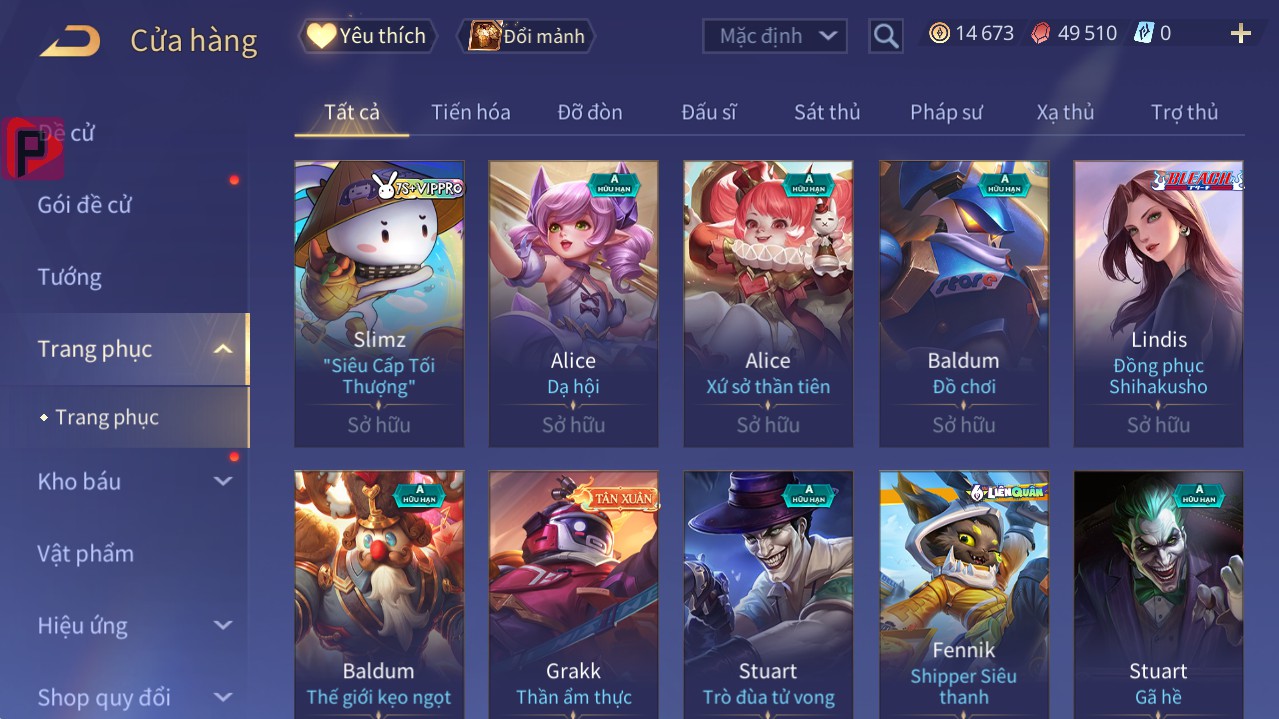Screen dimensions: 1279x719
Task: Expand the Hiệu ứng sidebar section
Action: [223, 626]
